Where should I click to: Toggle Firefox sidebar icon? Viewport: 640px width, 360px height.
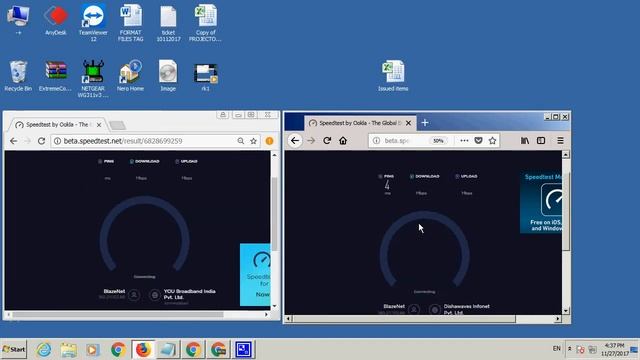[x=541, y=140]
